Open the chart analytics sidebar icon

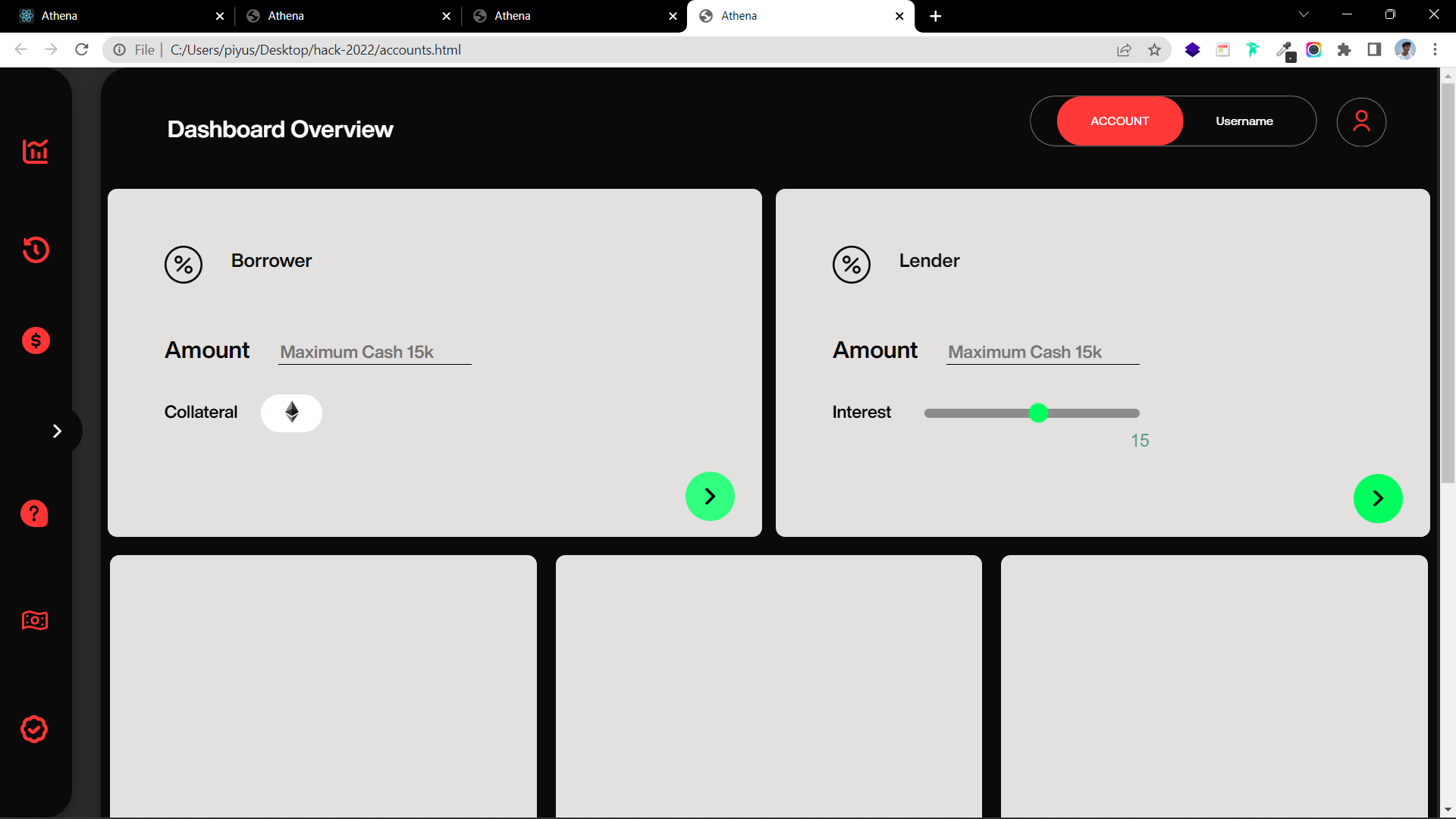(35, 152)
